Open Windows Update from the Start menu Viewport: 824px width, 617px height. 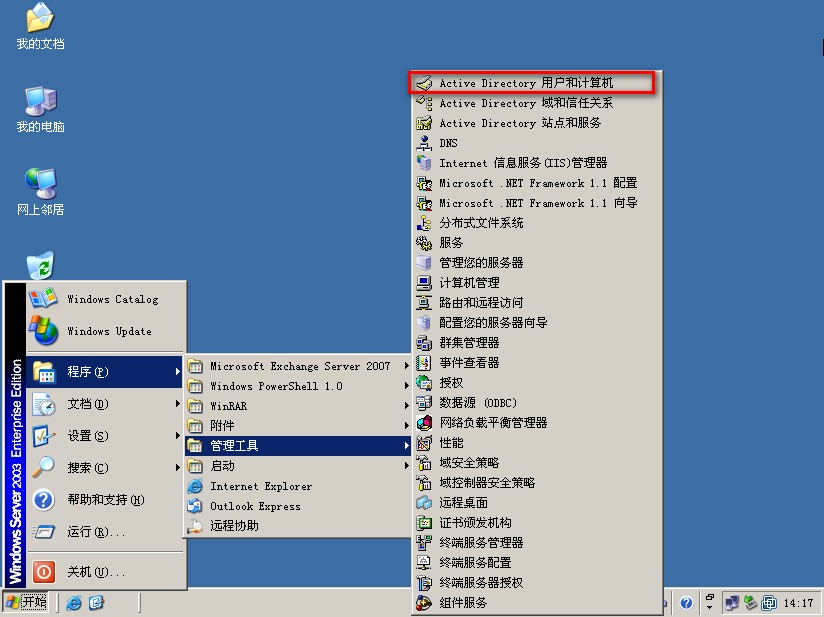coord(105,331)
